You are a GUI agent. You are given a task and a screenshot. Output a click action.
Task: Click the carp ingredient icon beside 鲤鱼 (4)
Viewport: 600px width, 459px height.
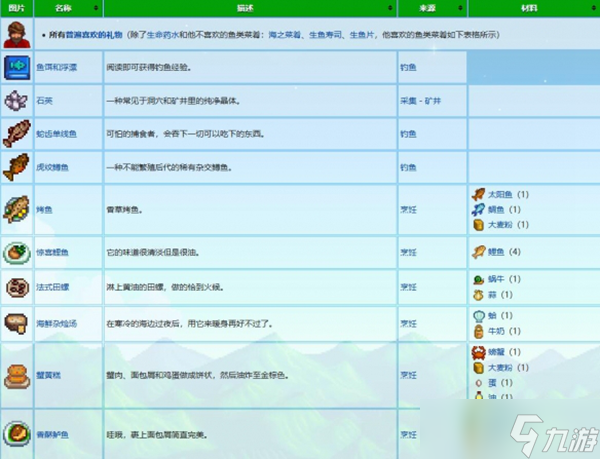tap(479, 252)
